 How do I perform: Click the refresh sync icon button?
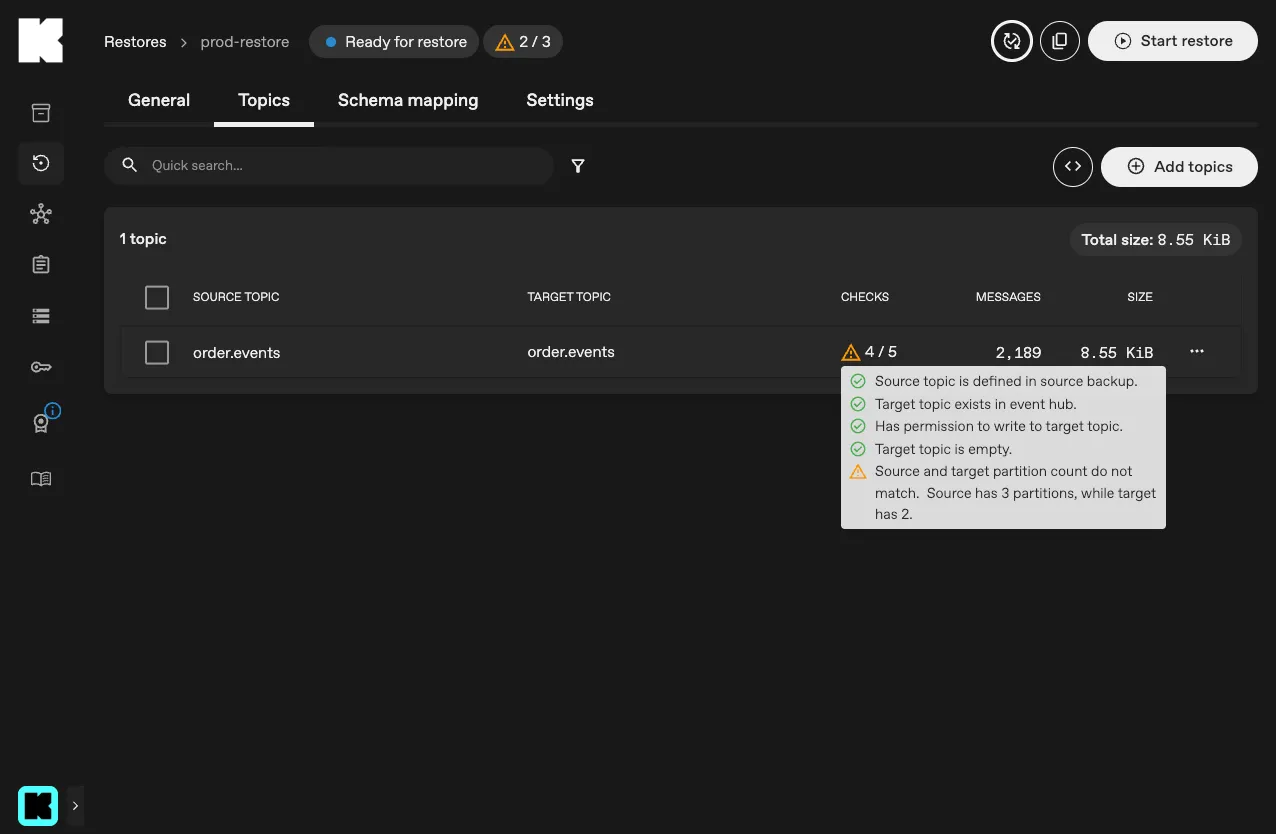1012,41
